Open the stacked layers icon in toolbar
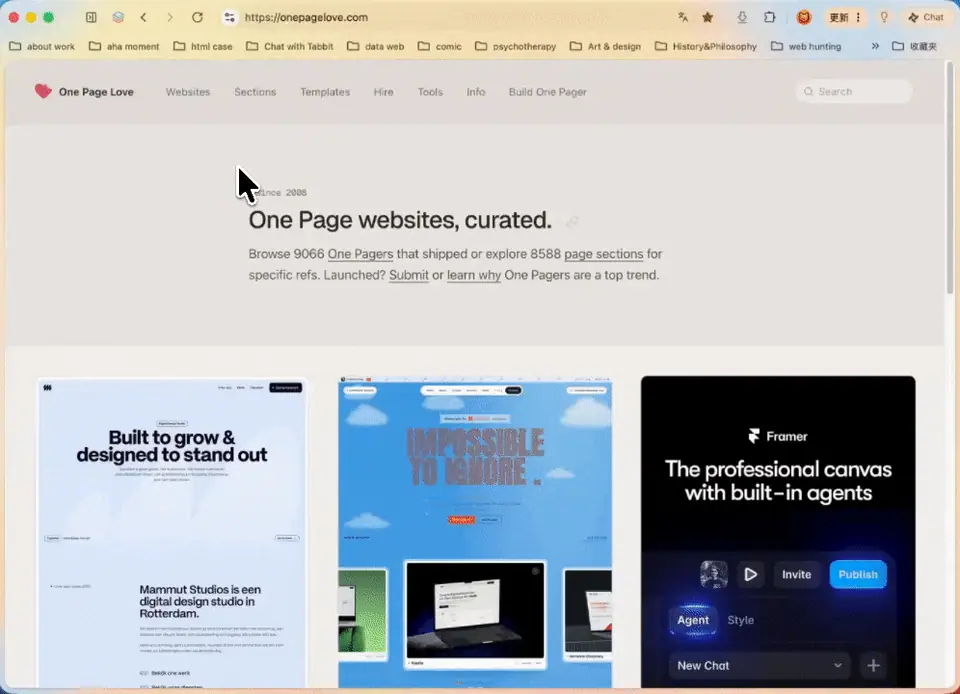Screen dimensions: 960x694 coord(118,17)
